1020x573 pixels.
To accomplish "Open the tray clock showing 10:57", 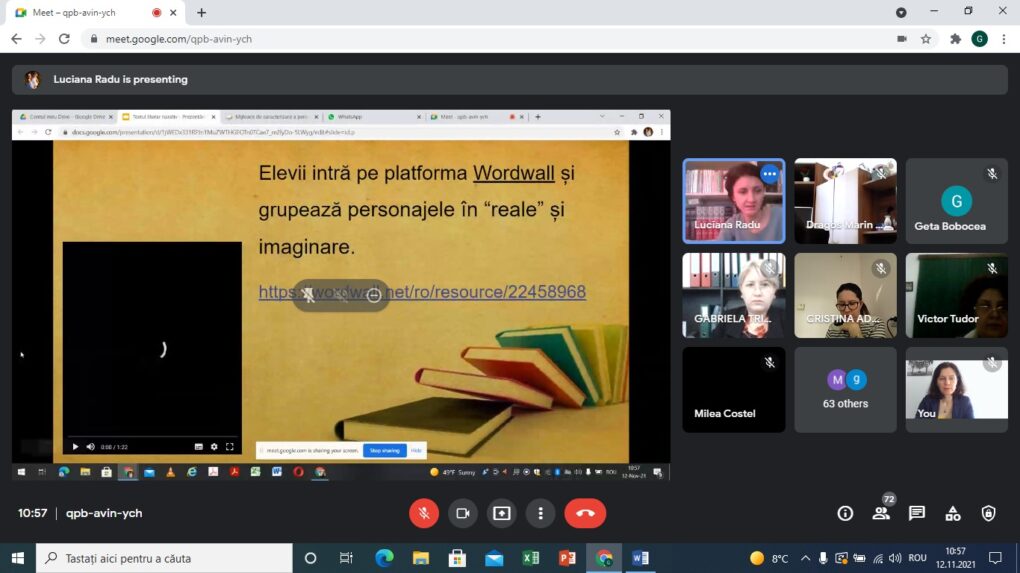I will click(956, 558).
